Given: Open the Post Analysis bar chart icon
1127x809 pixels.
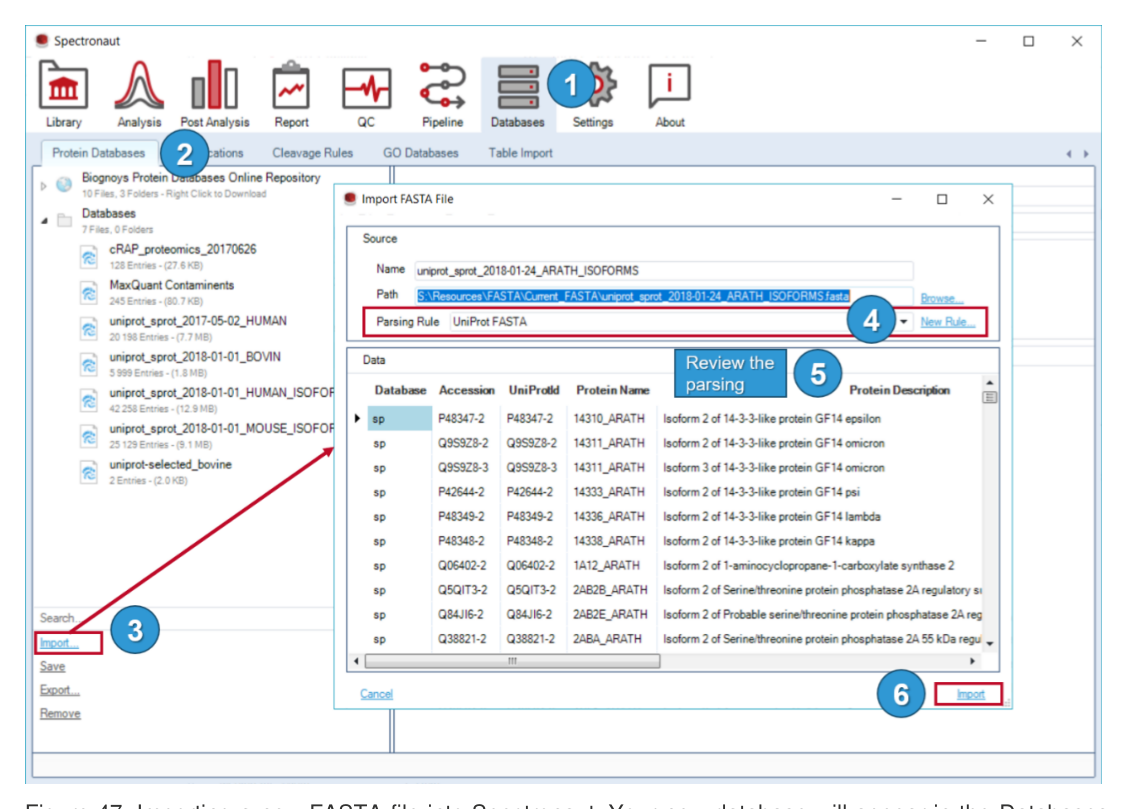Looking at the screenshot, I should 214,85.
